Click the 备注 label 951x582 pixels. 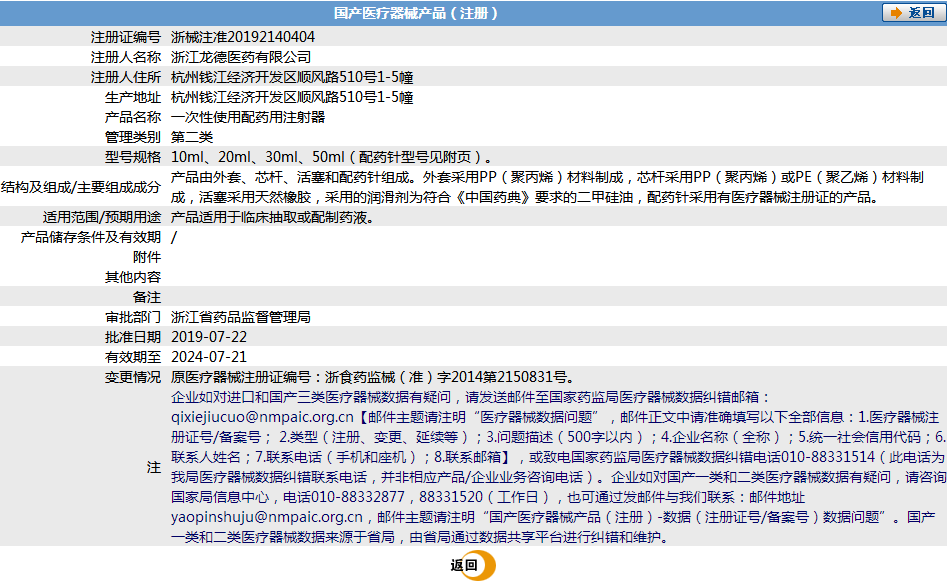[x=147, y=297]
